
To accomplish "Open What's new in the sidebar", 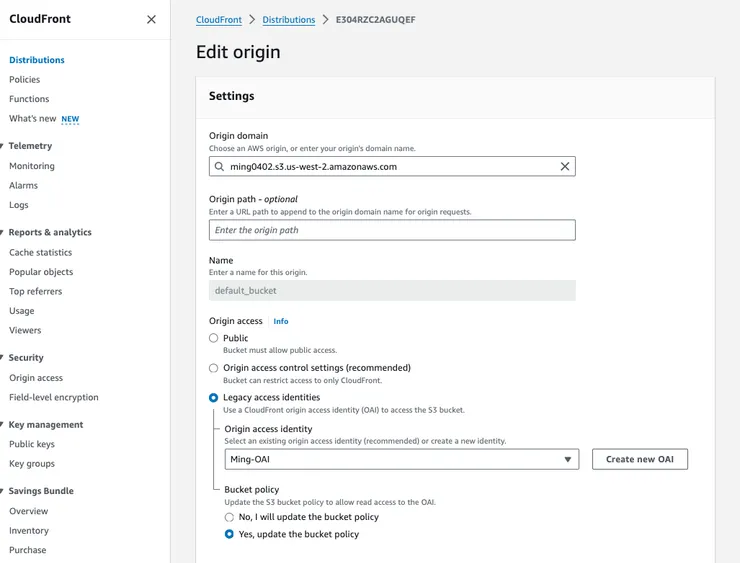I will click(33, 119).
